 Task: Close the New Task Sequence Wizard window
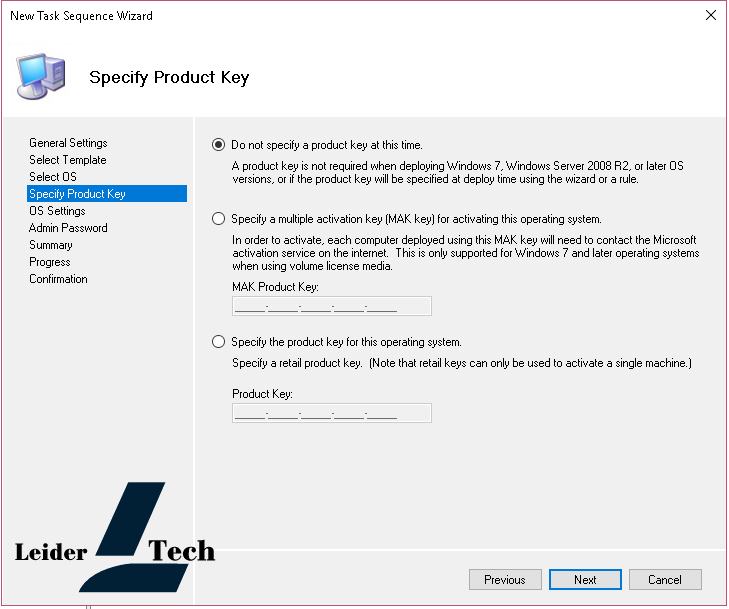[710, 16]
